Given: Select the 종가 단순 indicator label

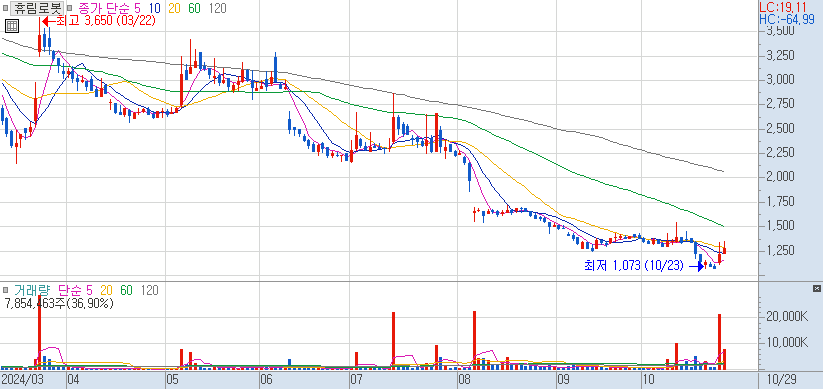Looking at the screenshot, I should click(105, 8).
